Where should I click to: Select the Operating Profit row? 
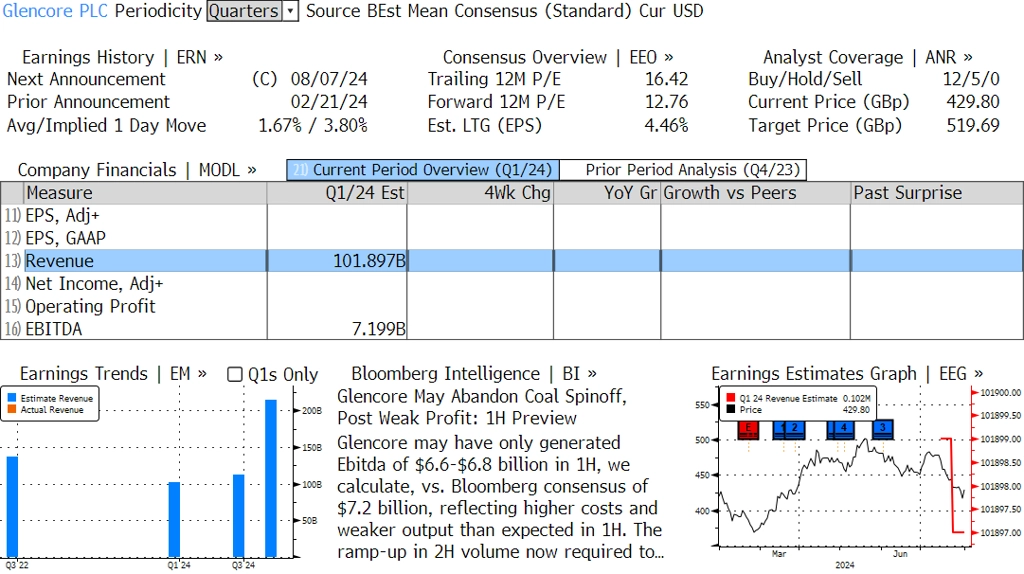click(511, 306)
